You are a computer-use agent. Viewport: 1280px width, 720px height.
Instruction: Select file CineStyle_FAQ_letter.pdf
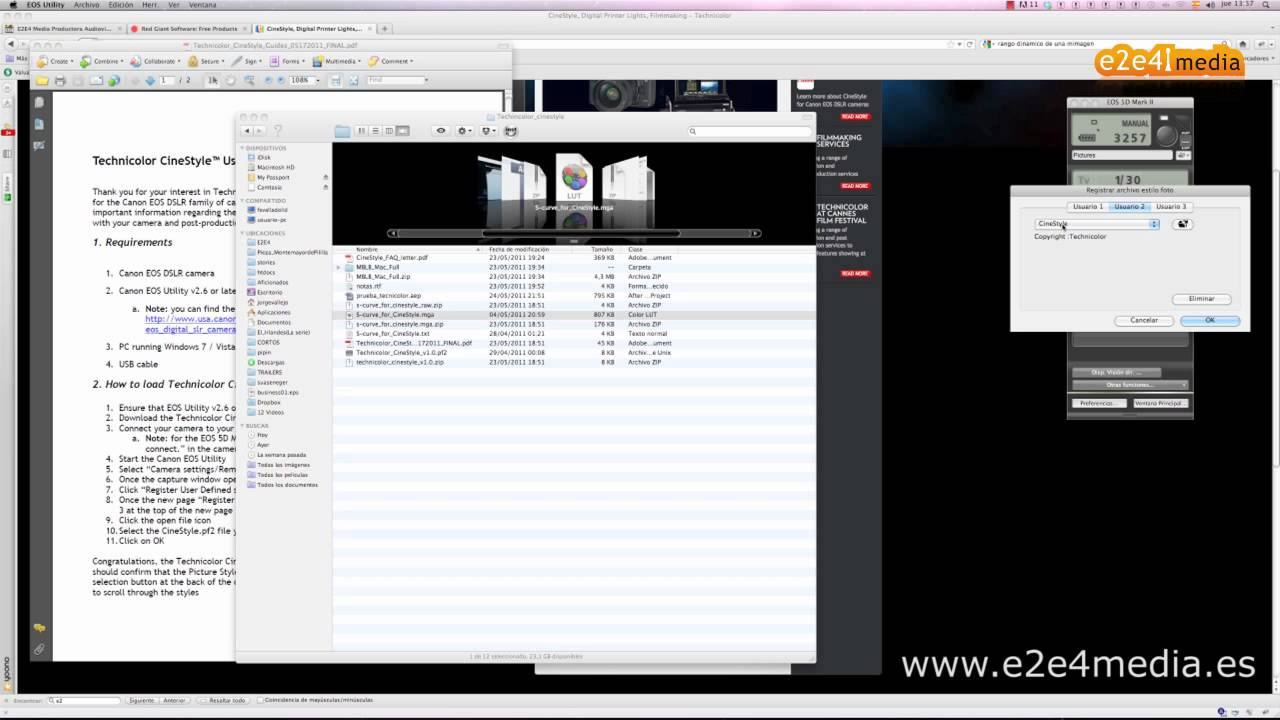pyautogui.click(x=392, y=258)
